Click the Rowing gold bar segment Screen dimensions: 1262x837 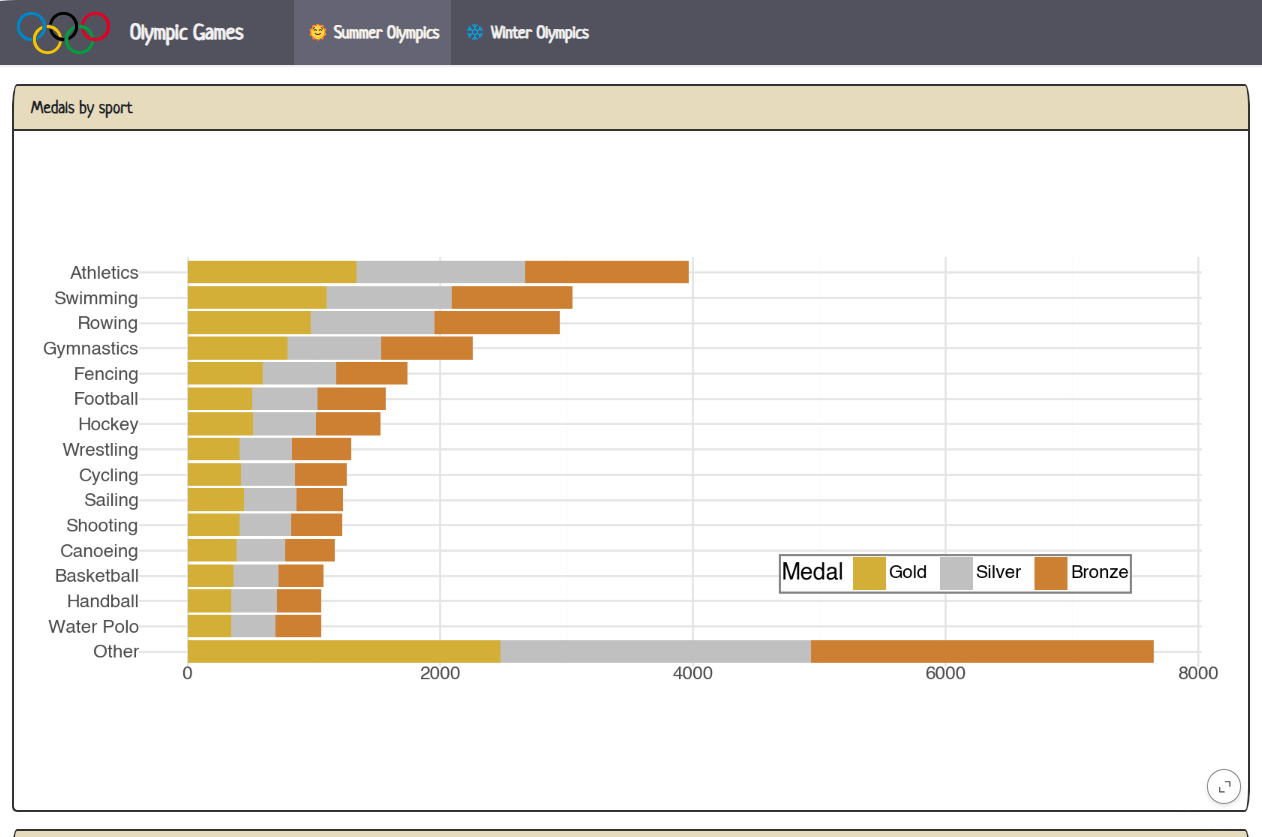(x=249, y=323)
